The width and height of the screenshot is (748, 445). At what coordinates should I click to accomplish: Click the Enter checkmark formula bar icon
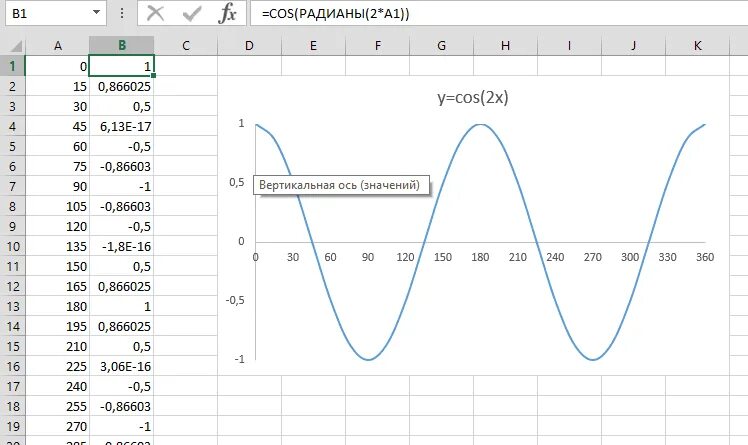(x=191, y=13)
